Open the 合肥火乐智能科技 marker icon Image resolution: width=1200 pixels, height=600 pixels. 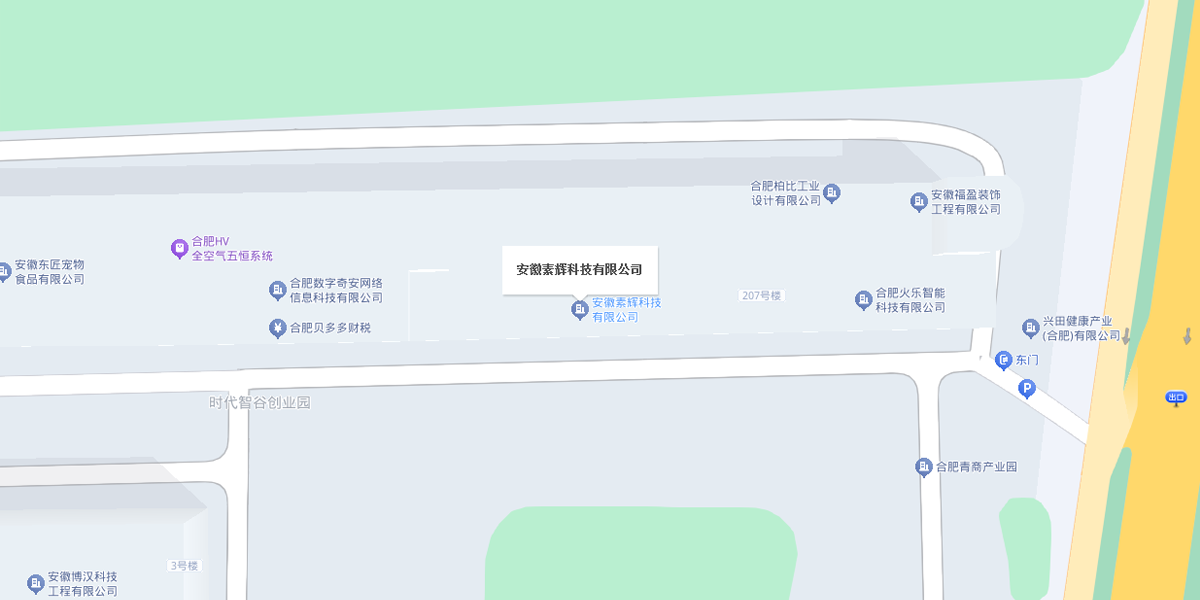[864, 300]
